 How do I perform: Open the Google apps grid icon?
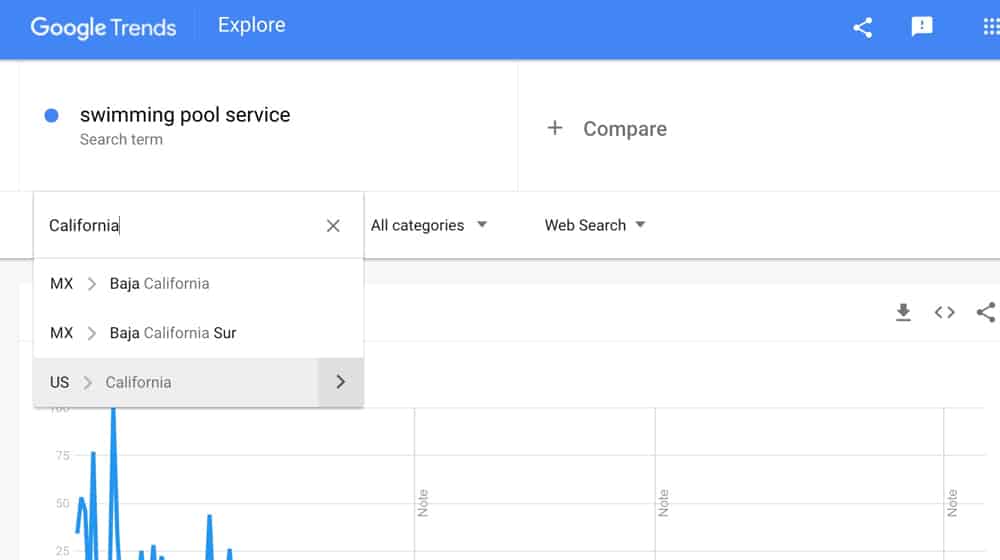(991, 27)
